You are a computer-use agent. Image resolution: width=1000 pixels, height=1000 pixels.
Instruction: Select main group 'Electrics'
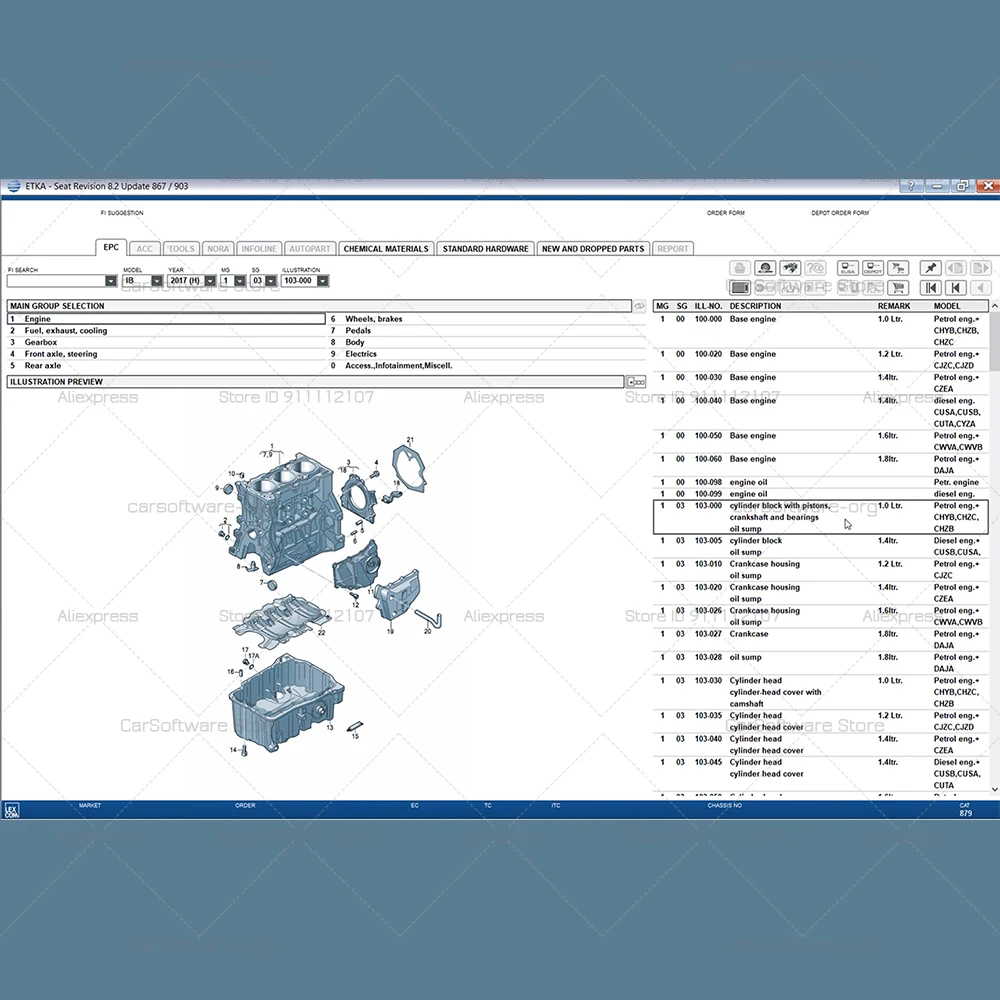click(x=487, y=354)
